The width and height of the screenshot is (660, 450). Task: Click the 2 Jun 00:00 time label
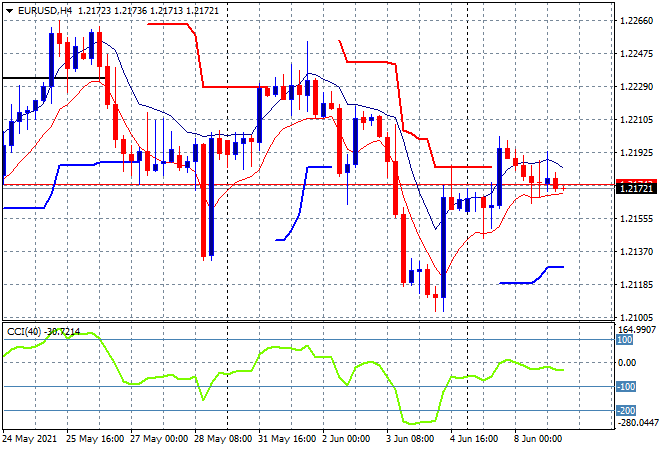(346, 439)
